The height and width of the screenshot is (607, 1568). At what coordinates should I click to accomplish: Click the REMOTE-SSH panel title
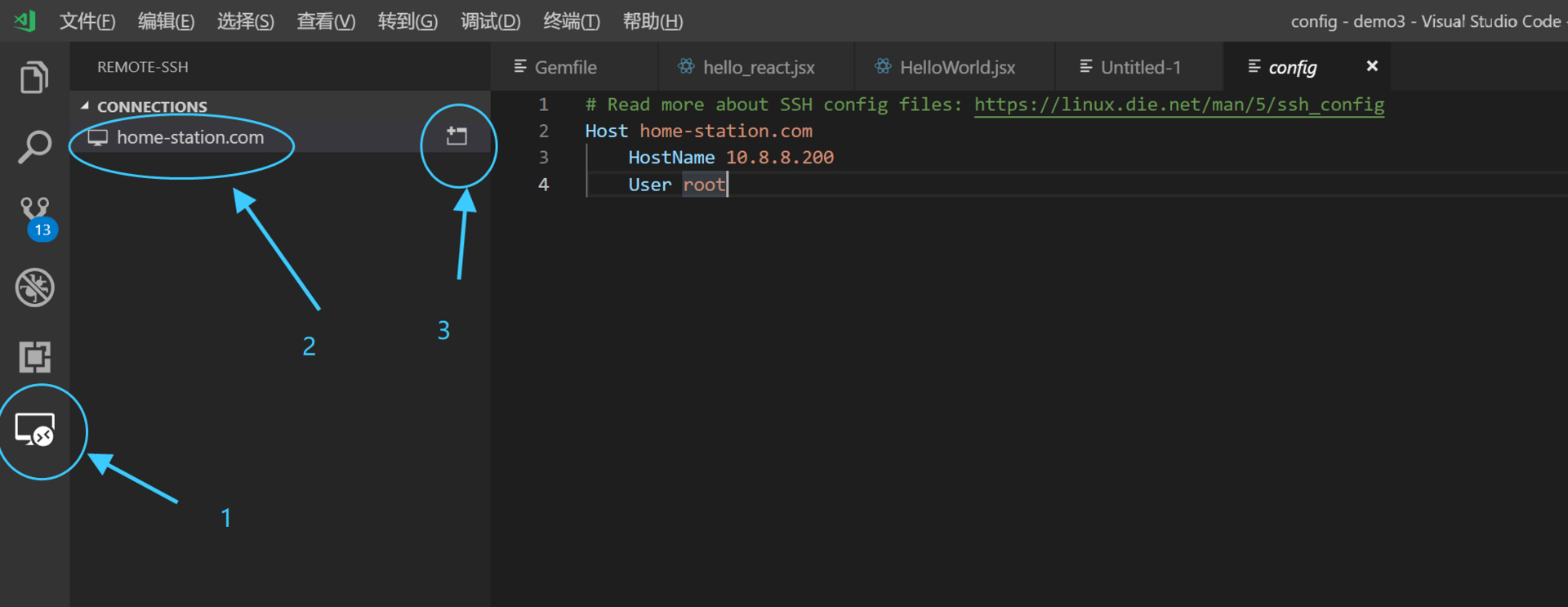[x=142, y=67]
